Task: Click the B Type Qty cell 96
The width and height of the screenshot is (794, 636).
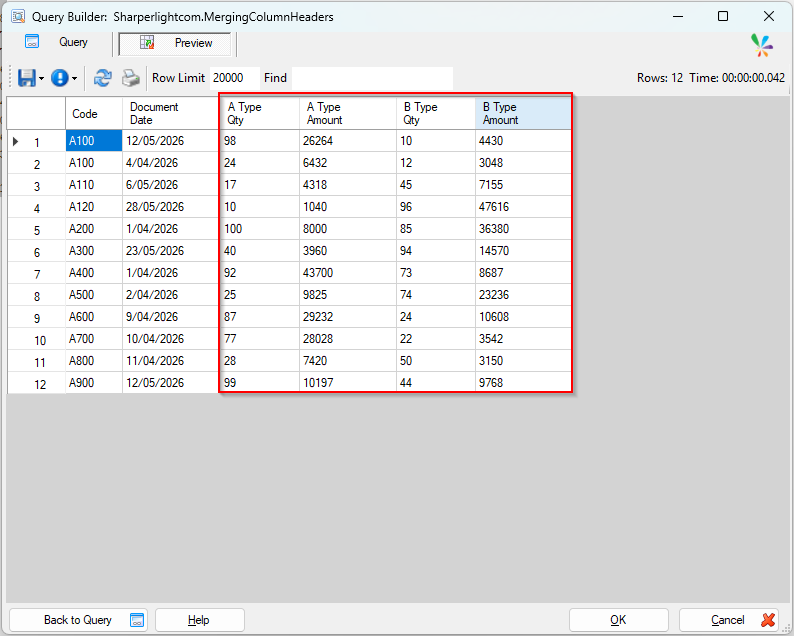Action: pos(436,207)
